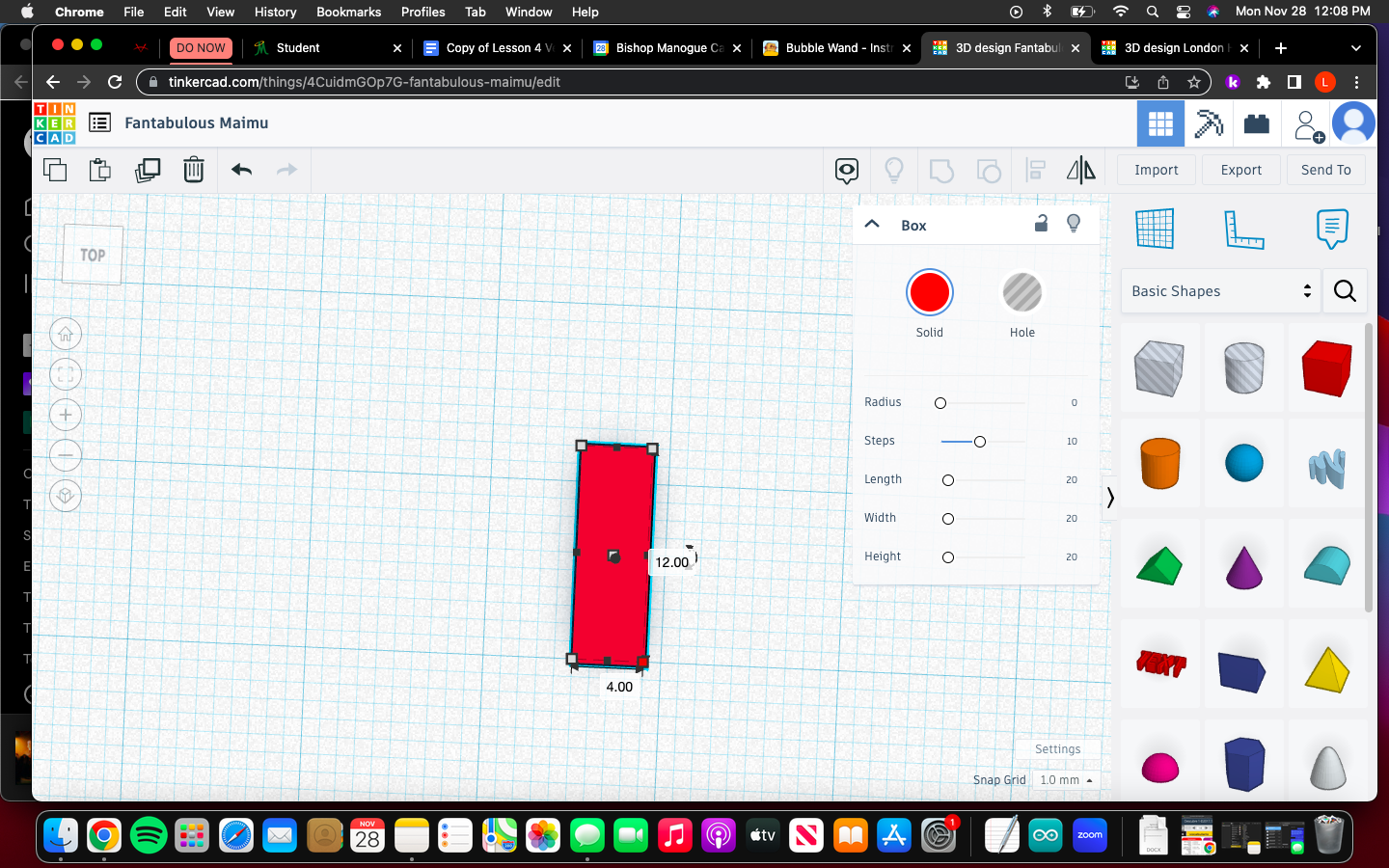Delete the selected shape
1389x868 pixels.
194,170
